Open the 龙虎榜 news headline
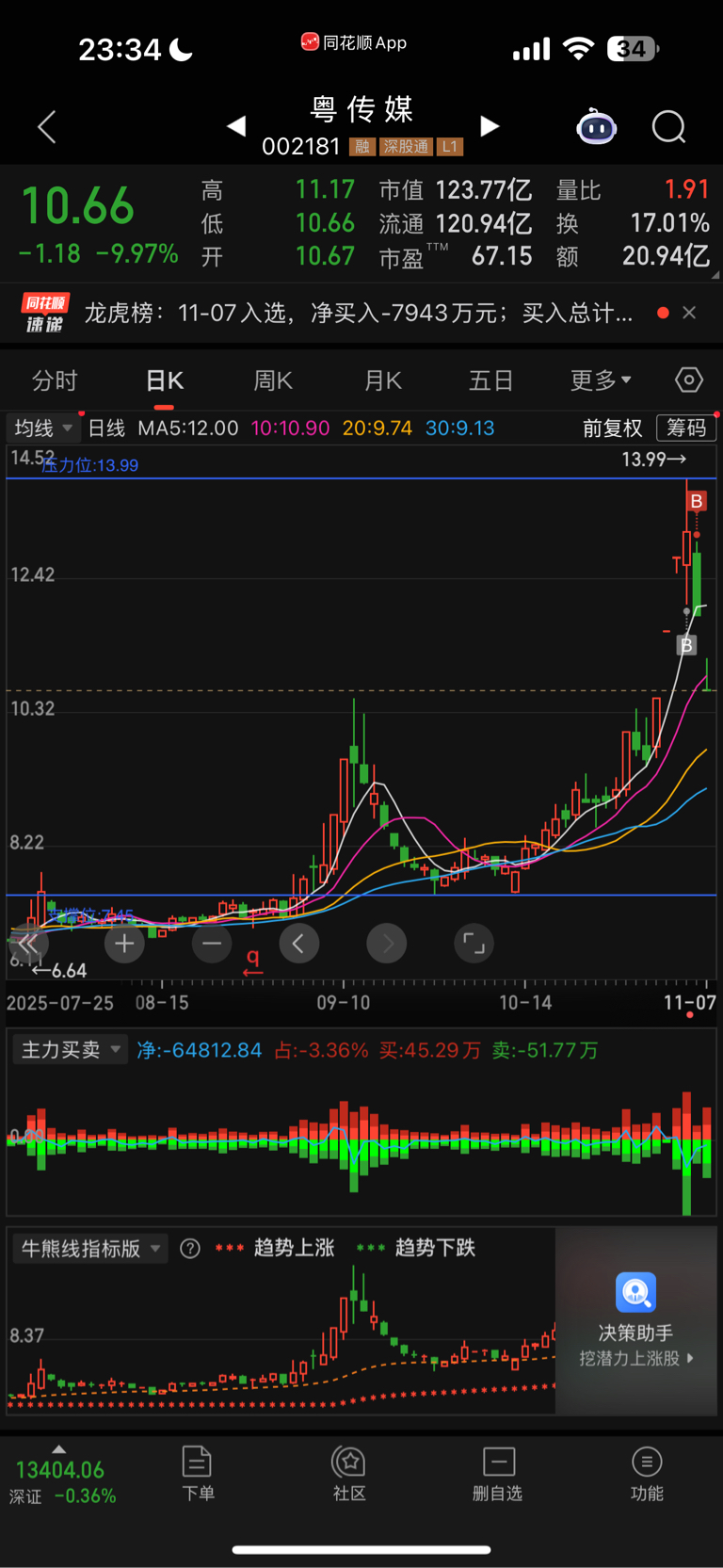723x1568 pixels. tap(359, 313)
